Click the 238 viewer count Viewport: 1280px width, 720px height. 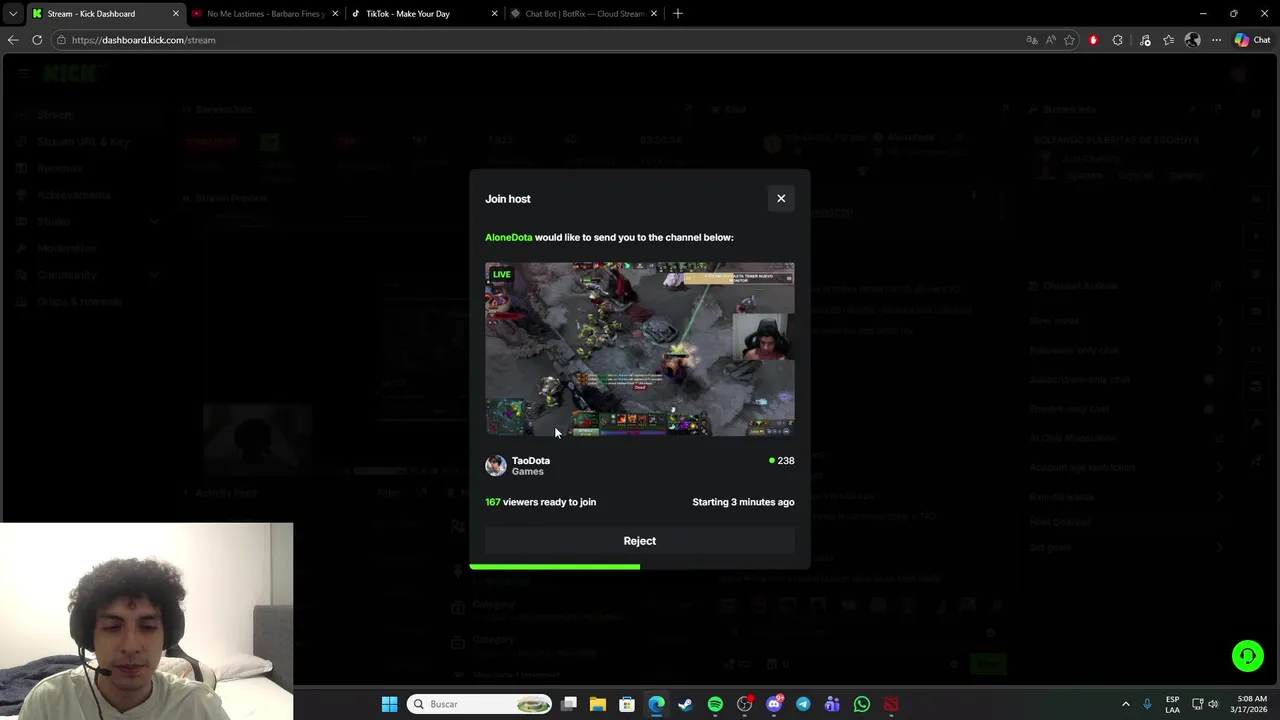(x=782, y=461)
